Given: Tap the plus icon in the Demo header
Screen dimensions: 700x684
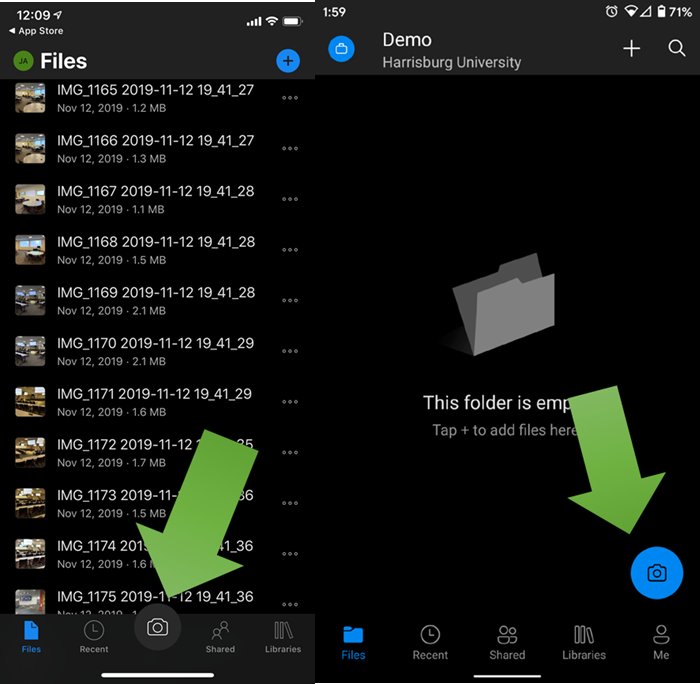Looking at the screenshot, I should coord(631,48).
